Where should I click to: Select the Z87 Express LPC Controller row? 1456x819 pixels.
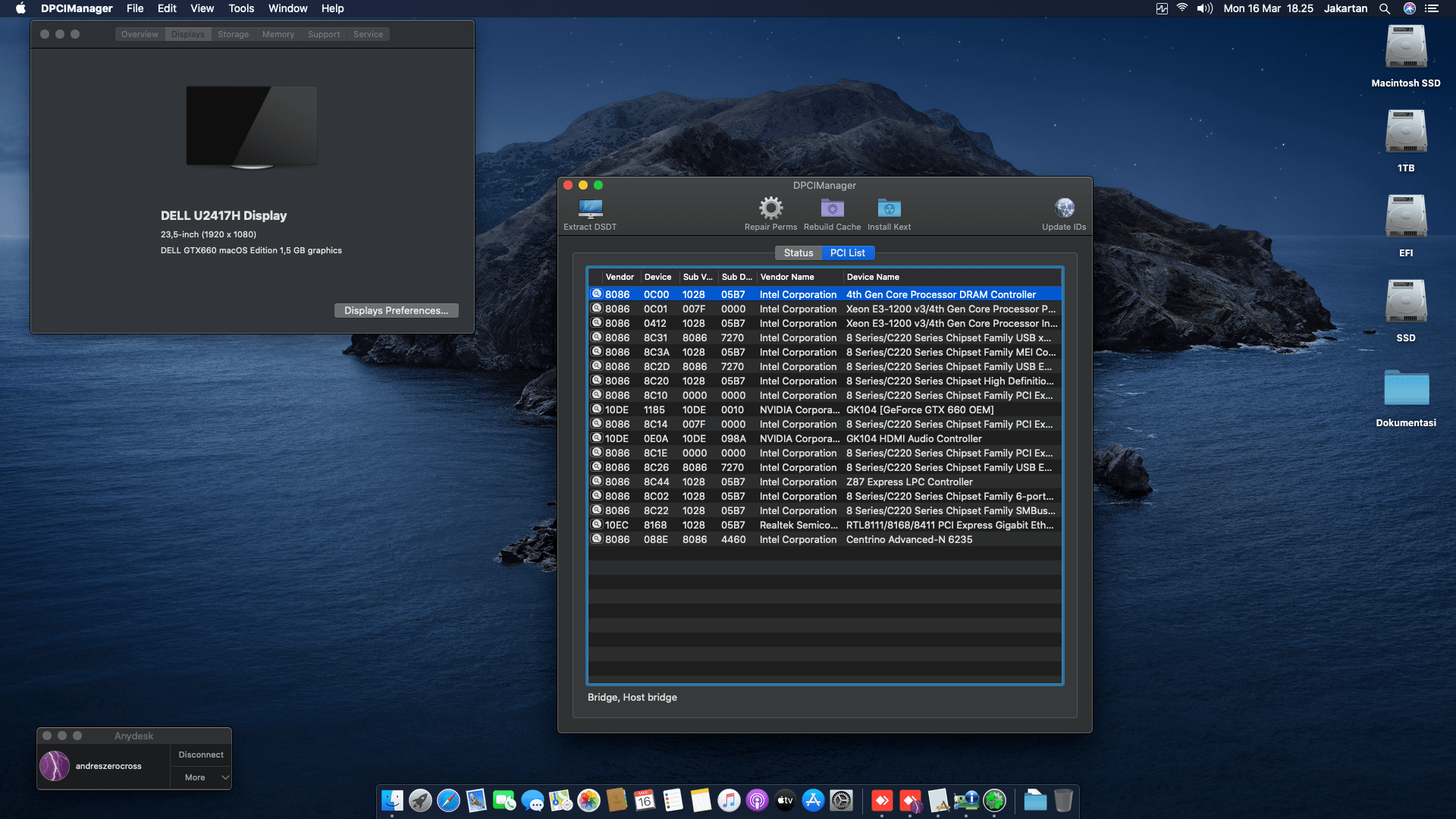tap(824, 482)
